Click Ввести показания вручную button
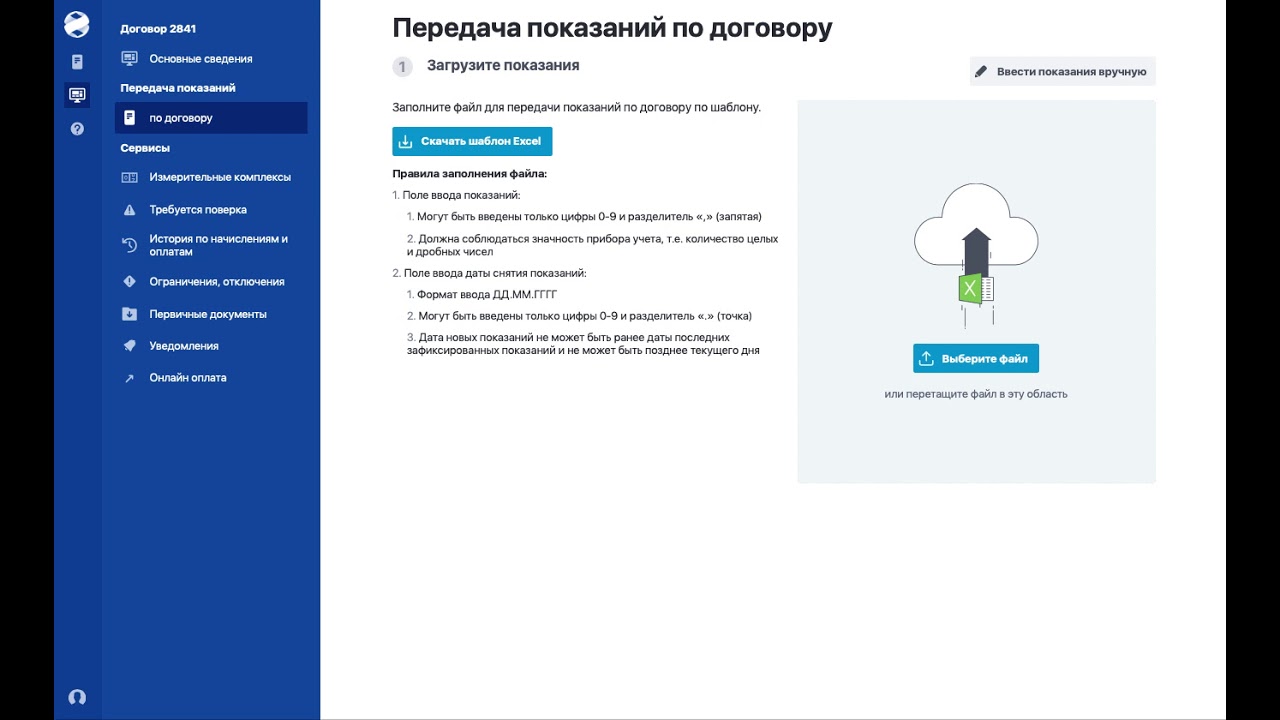The image size is (1280, 720). click(1062, 72)
